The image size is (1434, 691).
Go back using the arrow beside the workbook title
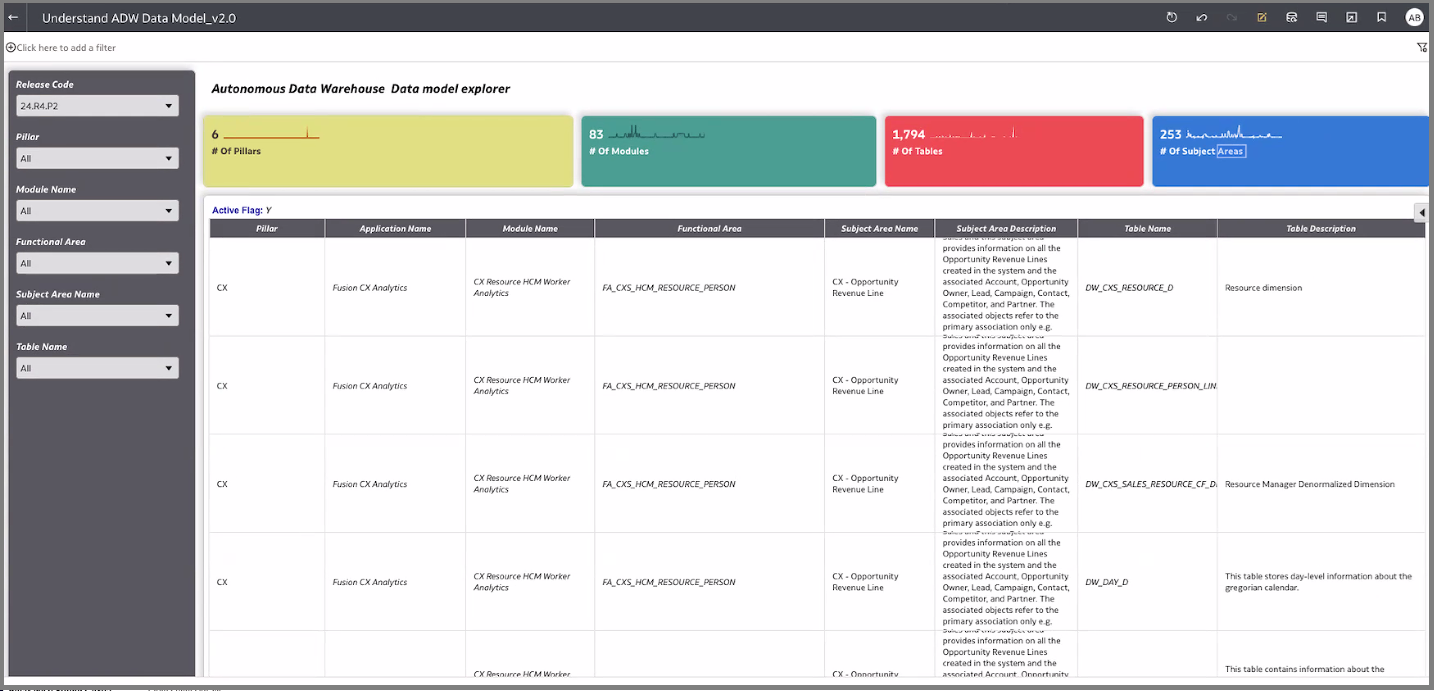(x=13, y=18)
